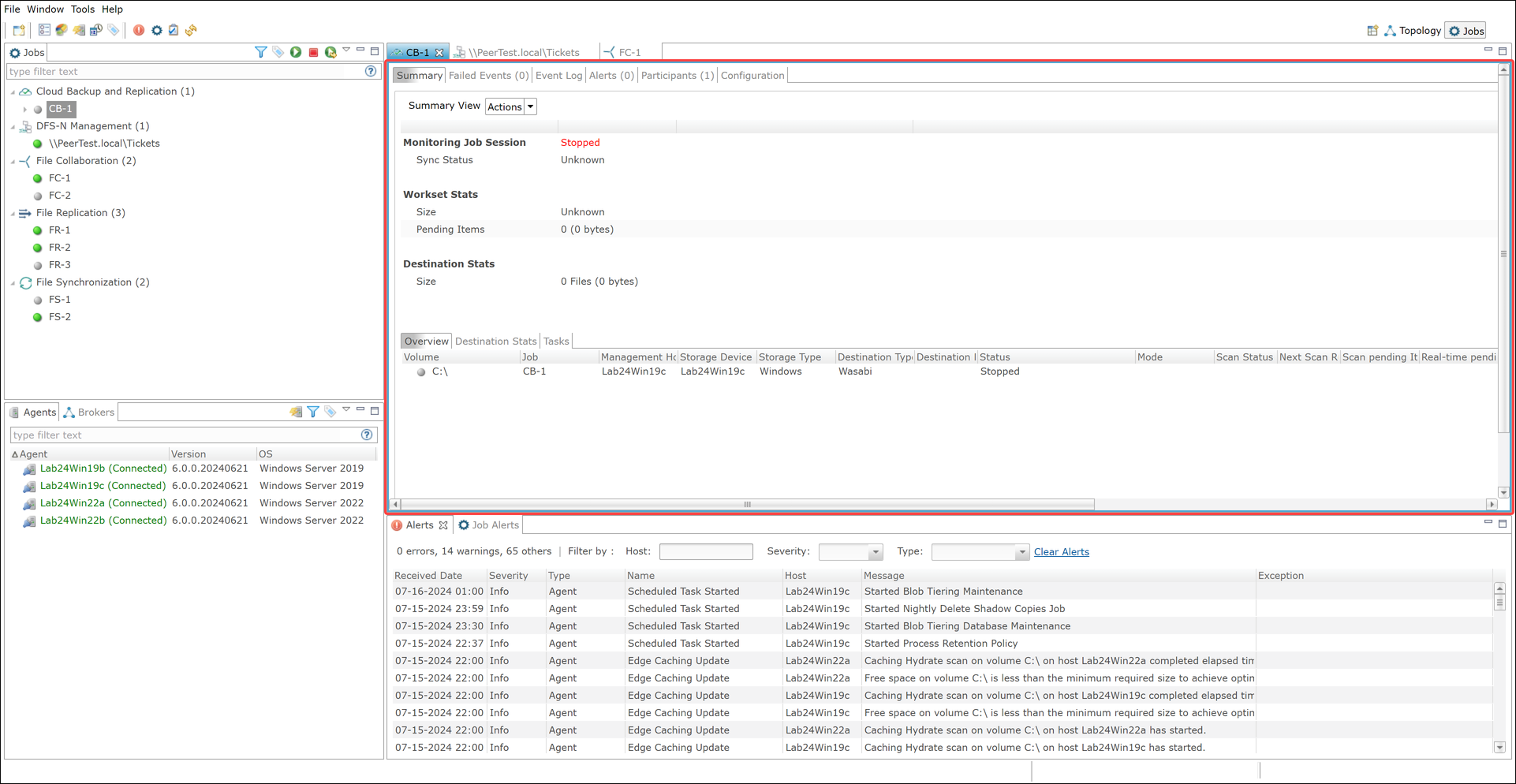Collapse the File Replication tree node
The height and width of the screenshot is (784, 1516).
click(x=13, y=213)
